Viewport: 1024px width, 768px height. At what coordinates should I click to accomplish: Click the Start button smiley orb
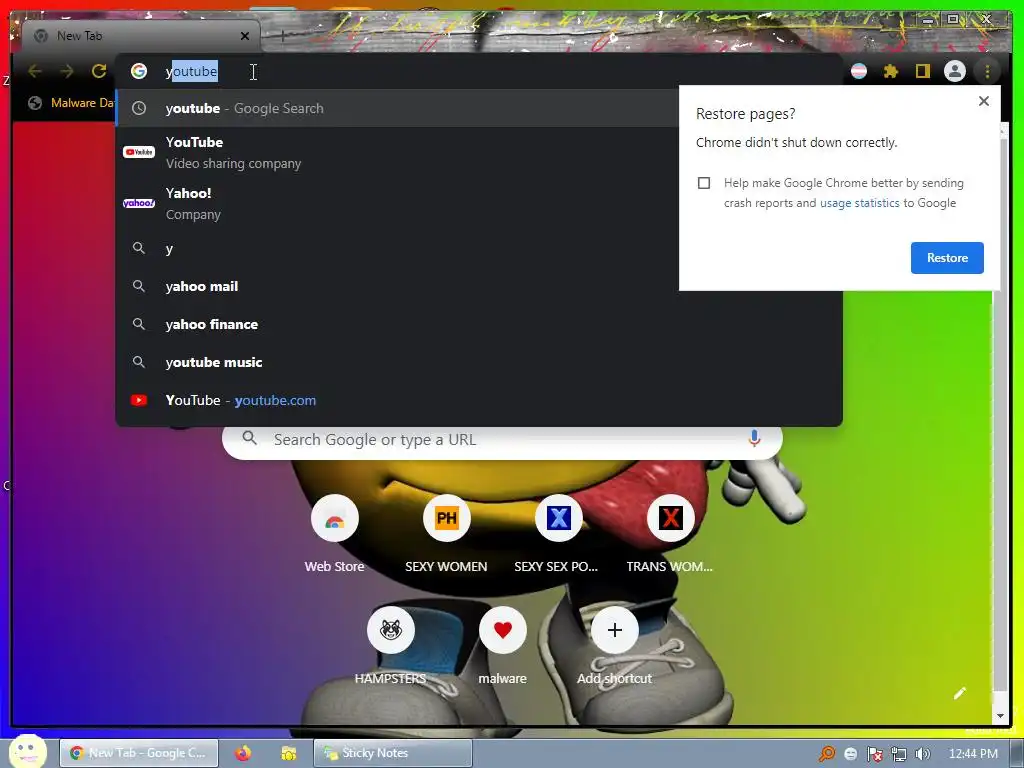click(x=27, y=752)
